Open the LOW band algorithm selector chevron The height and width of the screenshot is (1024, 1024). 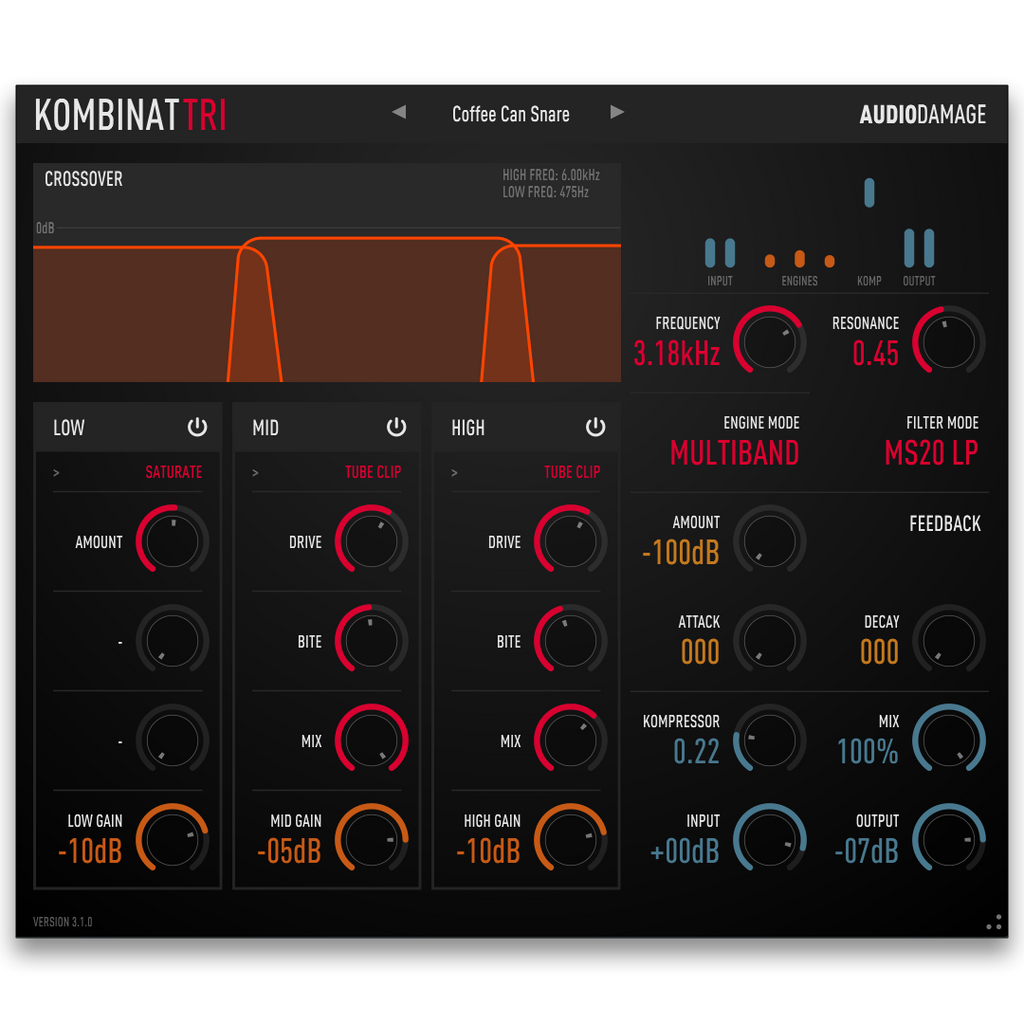click(55, 472)
